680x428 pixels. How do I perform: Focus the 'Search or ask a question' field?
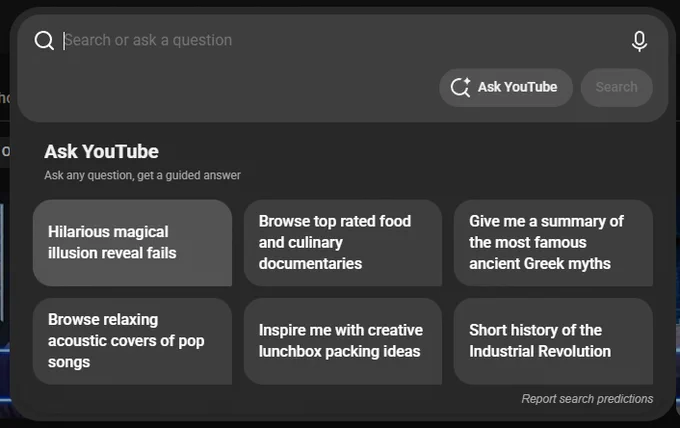click(x=343, y=40)
